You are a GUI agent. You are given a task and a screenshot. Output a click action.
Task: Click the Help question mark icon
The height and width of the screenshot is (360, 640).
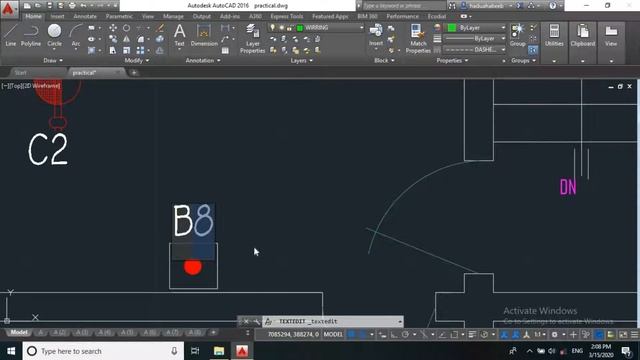553,6
